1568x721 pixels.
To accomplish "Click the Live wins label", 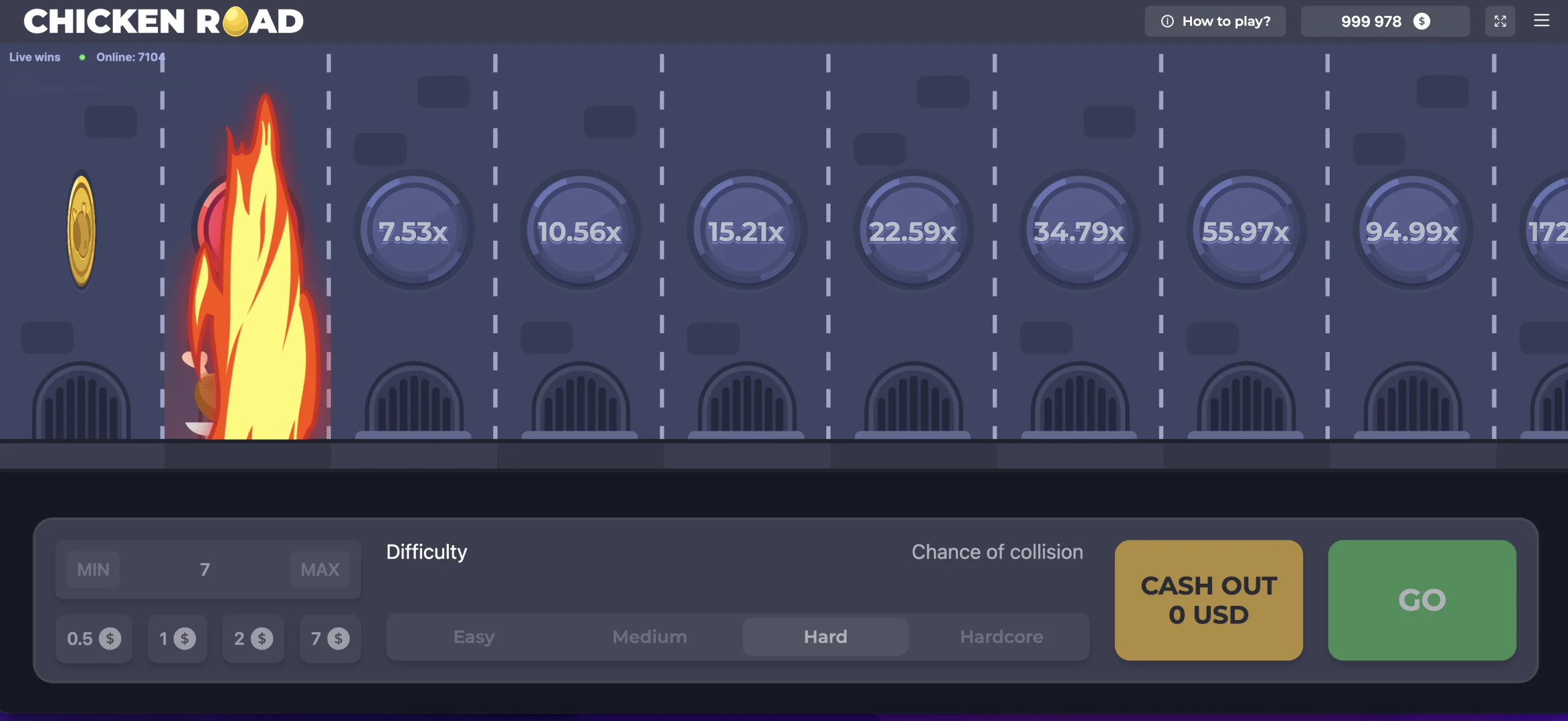I will (35, 57).
